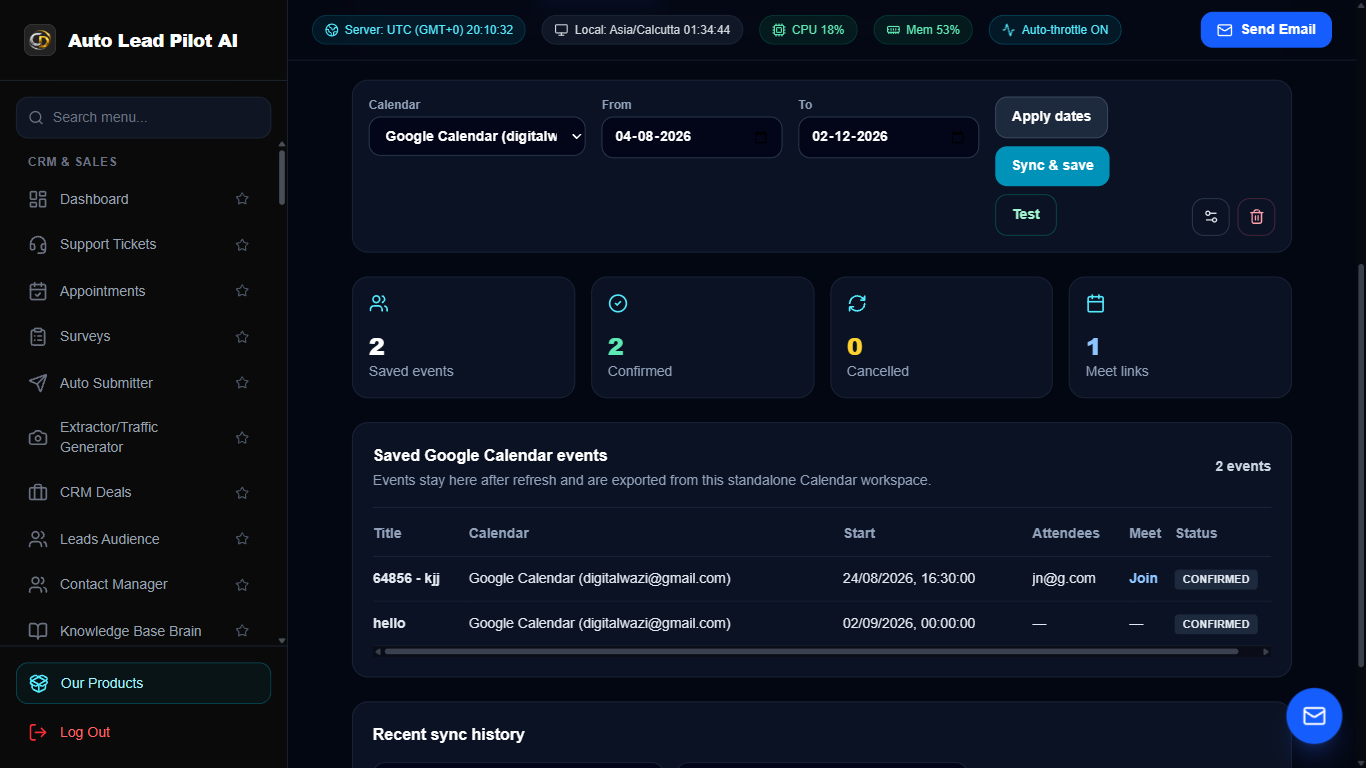
Task: Open the To date picker calendar icon
Action: click(x=957, y=137)
